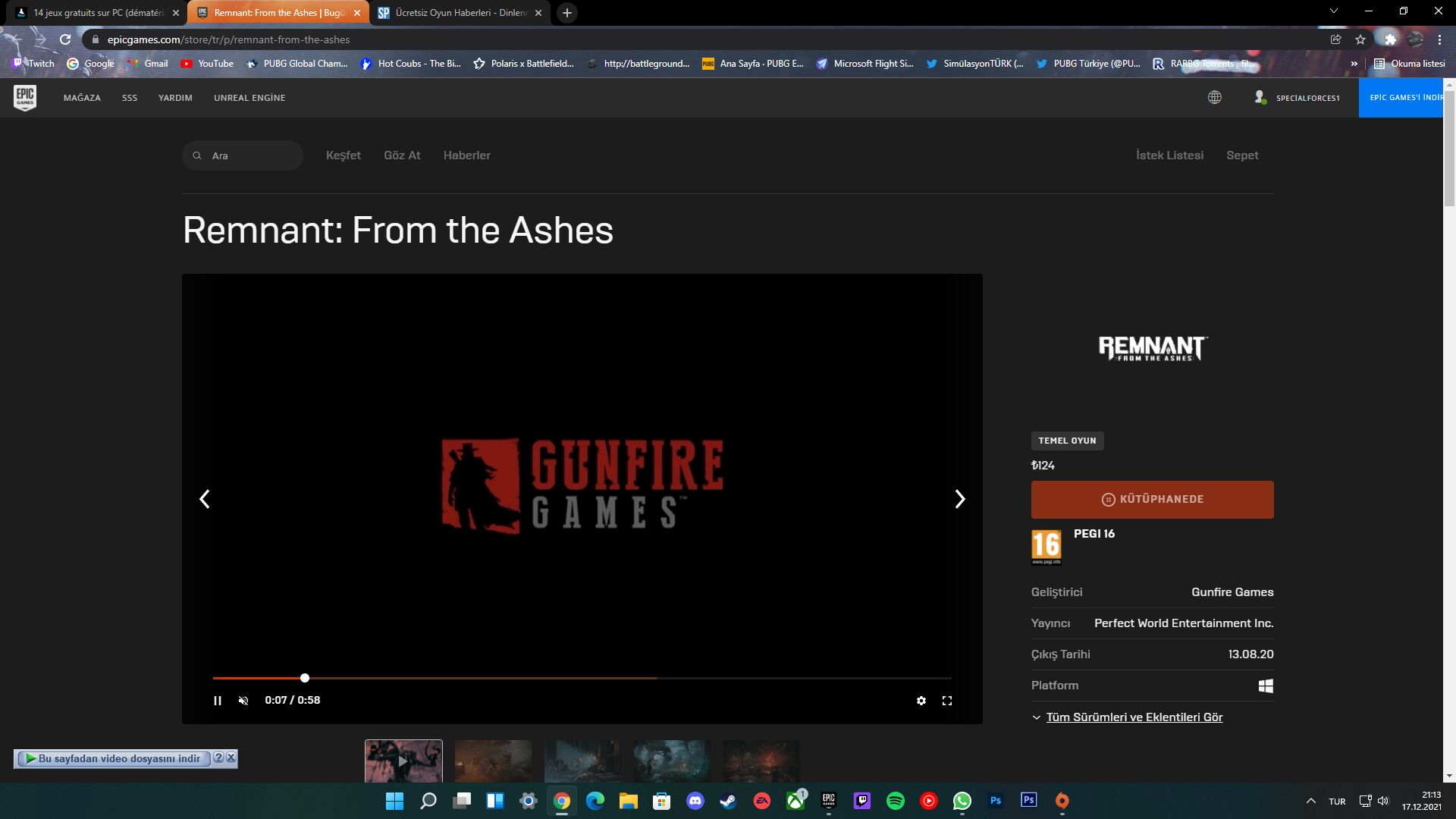Open the SSS menu item

click(130, 98)
